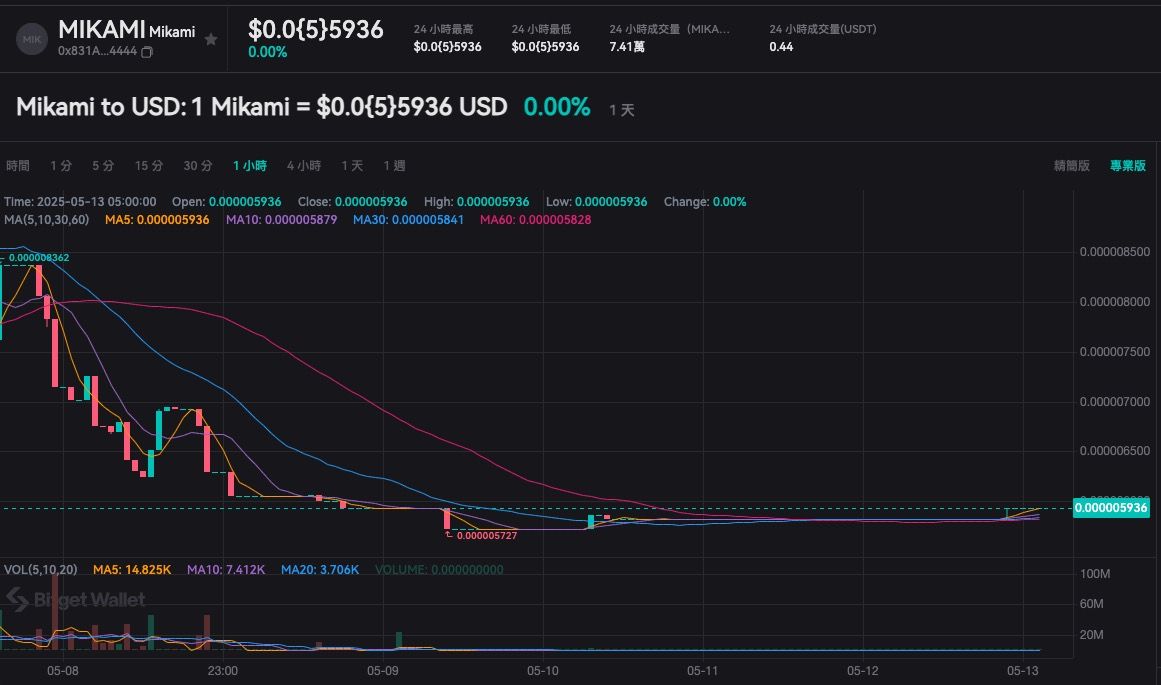Switch chart to 1 週 interval
Image resolution: width=1161 pixels, height=685 pixels.
coord(394,166)
